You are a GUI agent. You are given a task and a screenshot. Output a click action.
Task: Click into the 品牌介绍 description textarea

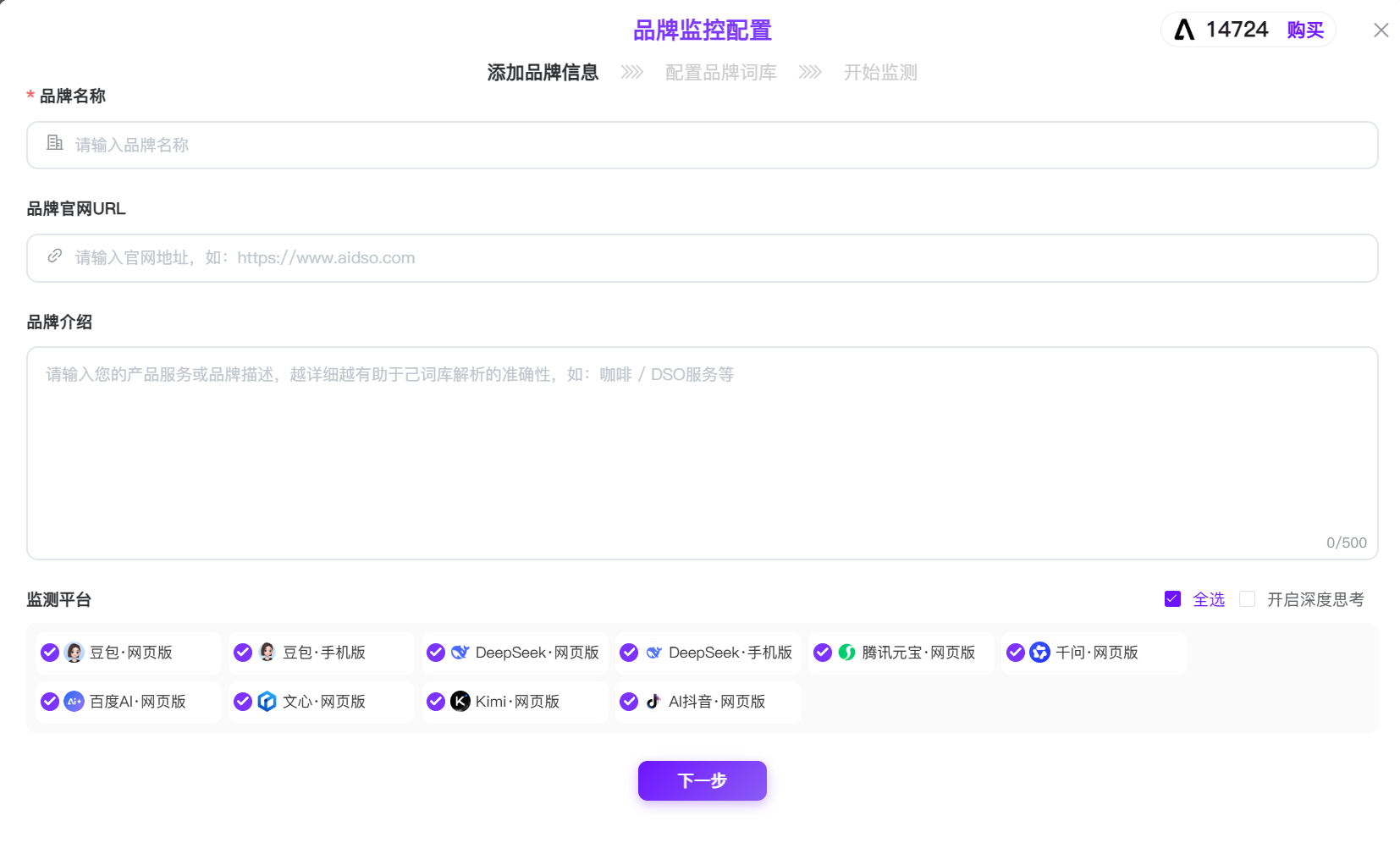tap(703, 453)
